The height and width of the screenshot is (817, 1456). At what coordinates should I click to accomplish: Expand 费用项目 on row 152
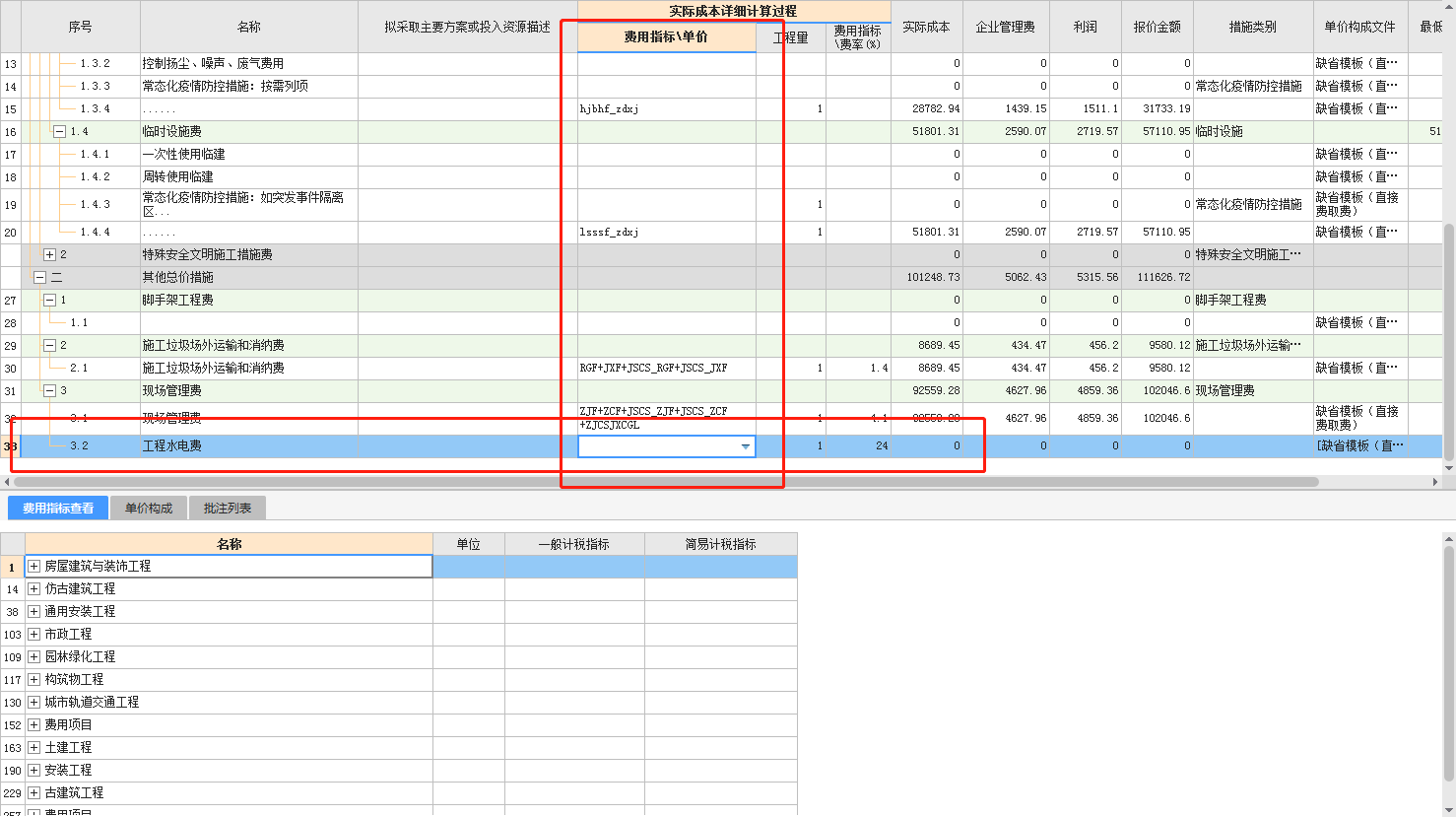coord(33,725)
